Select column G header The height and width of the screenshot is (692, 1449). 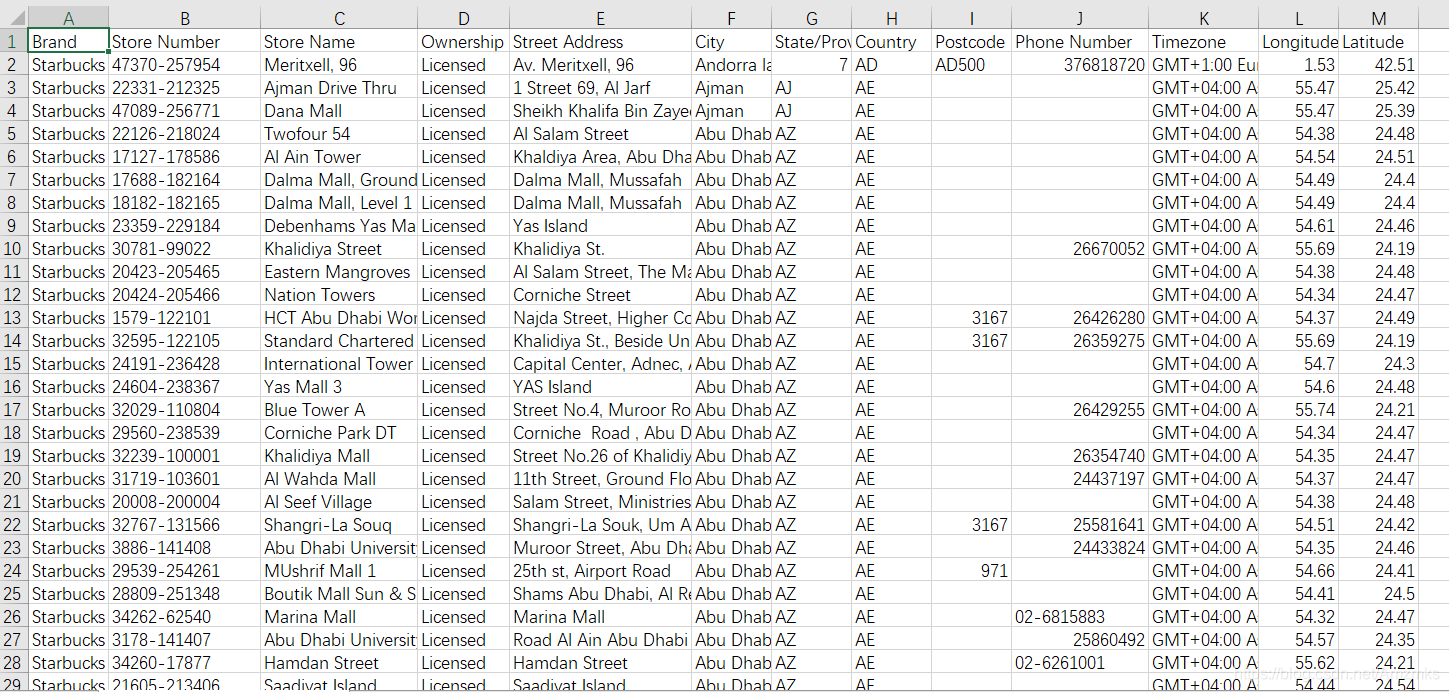pos(811,18)
